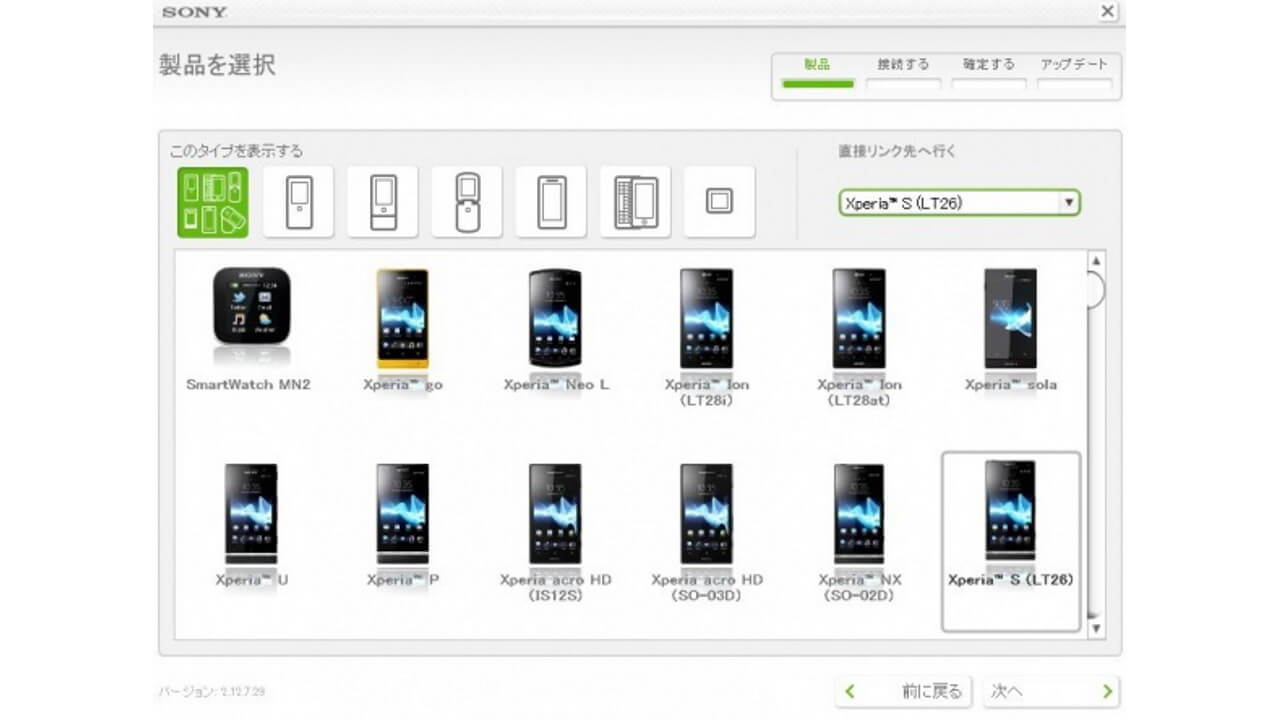
Task: Click the Sony logo in the header
Action: [x=193, y=12]
